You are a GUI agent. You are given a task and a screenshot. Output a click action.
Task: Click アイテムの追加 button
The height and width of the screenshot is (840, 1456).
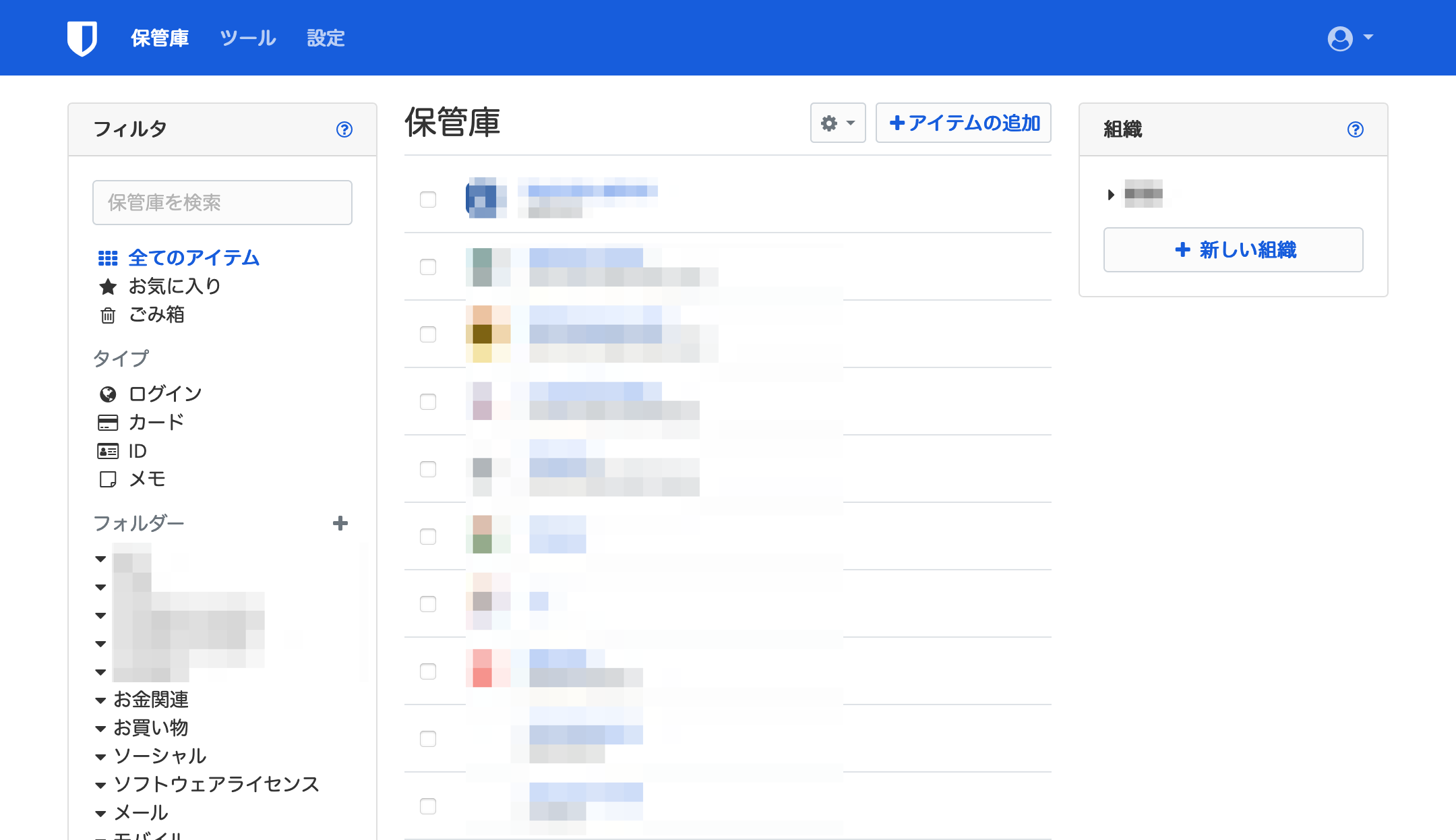pos(963,123)
